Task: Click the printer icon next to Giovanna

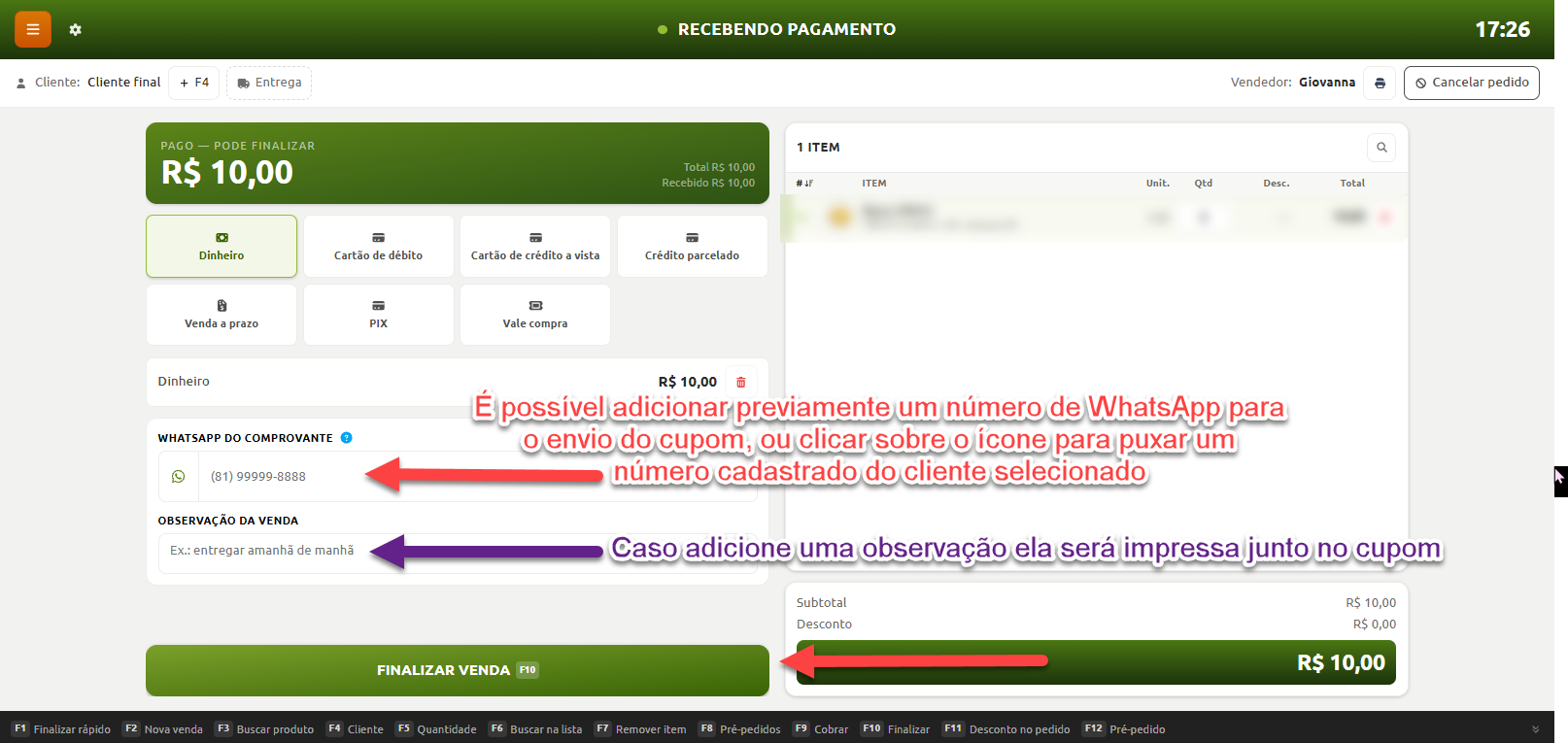Action: pos(1380,83)
